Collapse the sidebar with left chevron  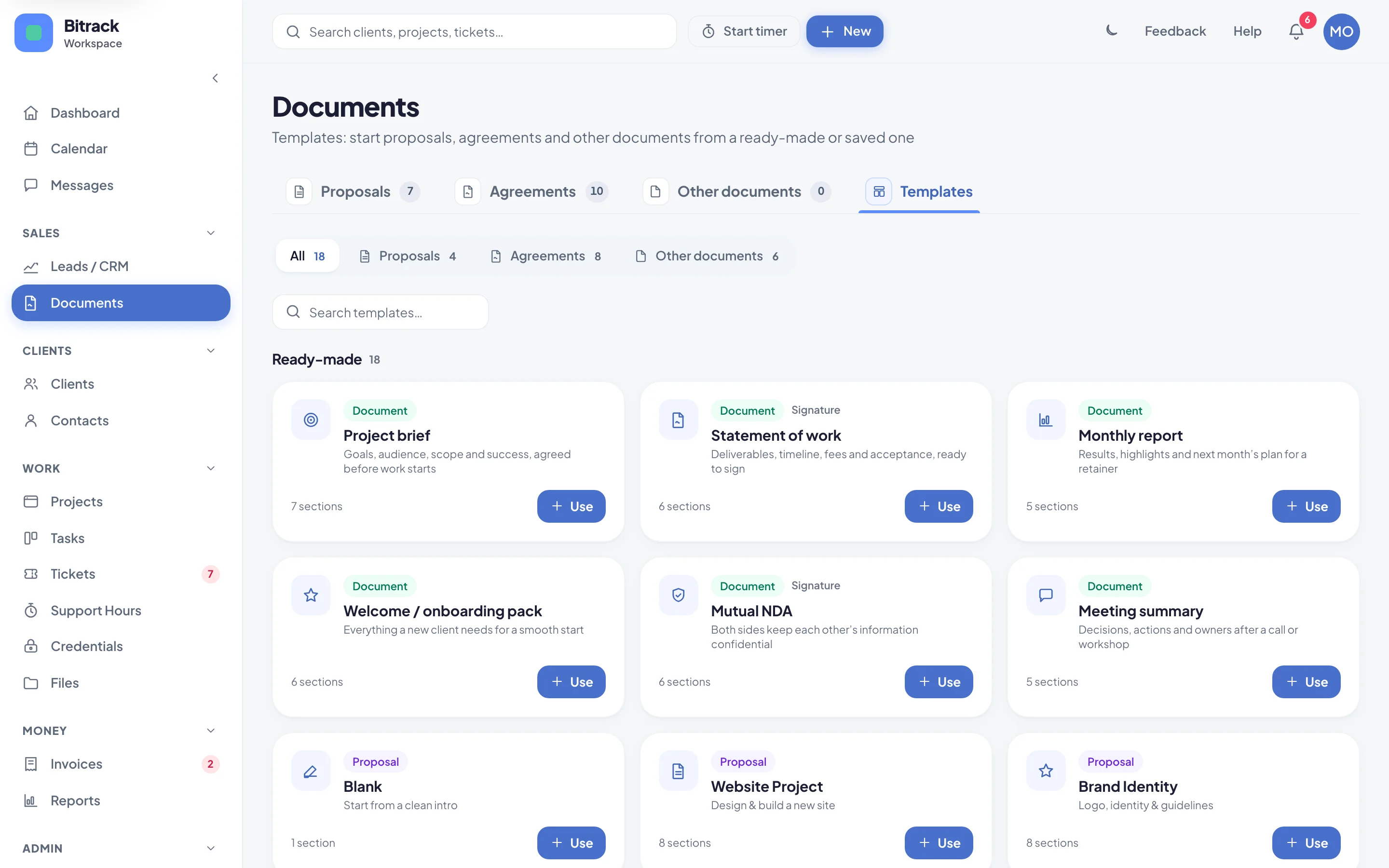215,78
